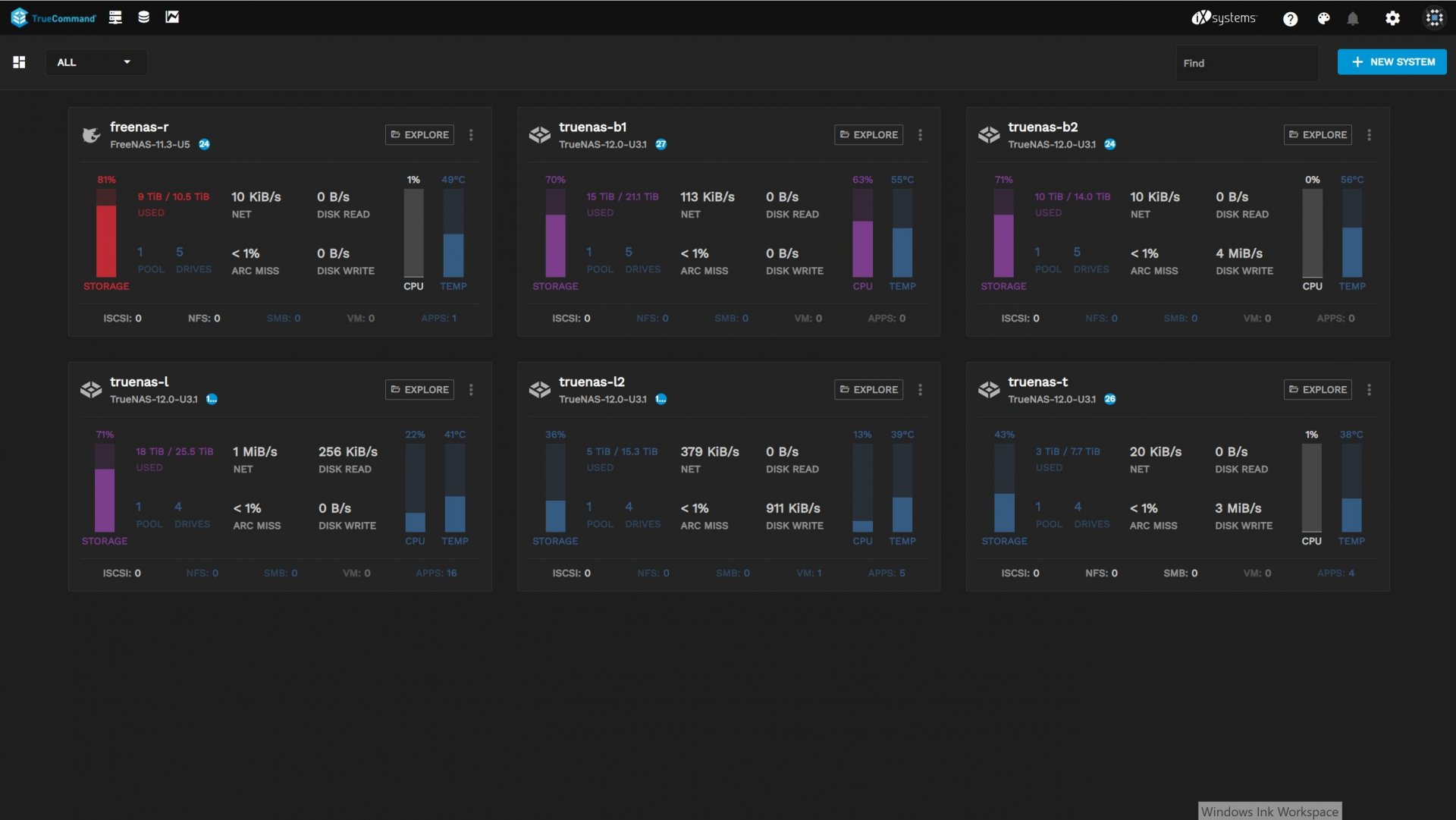
Task: Click "113 KiB/s" NET value on truenas-b1
Action: (x=708, y=197)
